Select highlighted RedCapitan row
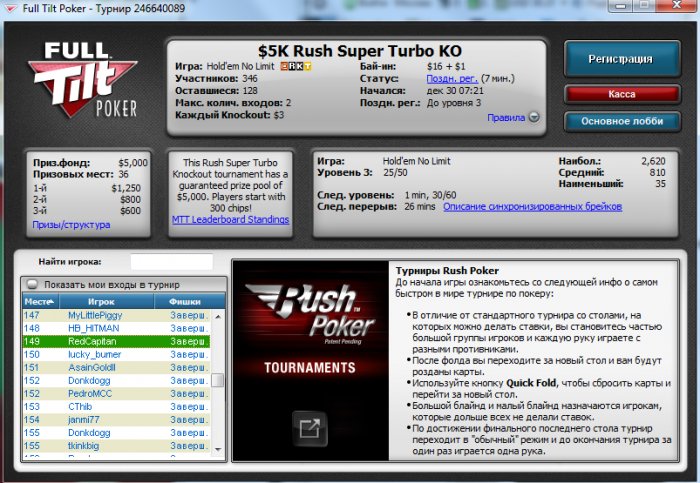This screenshot has width=700, height=483. (x=116, y=341)
